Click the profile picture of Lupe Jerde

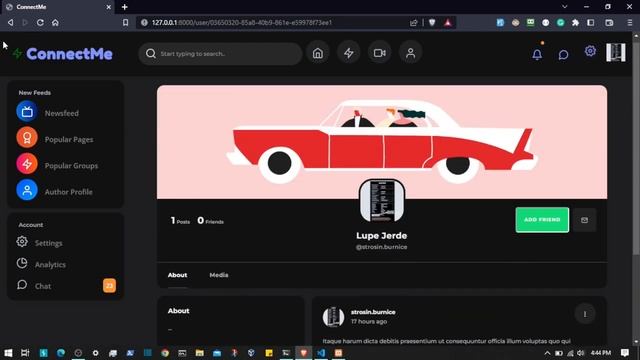[382, 200]
